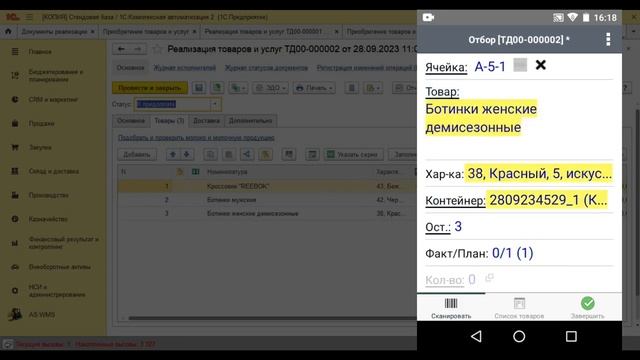Tap the Хар-ка value 38, Красный
The width and height of the screenshot is (640, 360).
click(x=539, y=173)
